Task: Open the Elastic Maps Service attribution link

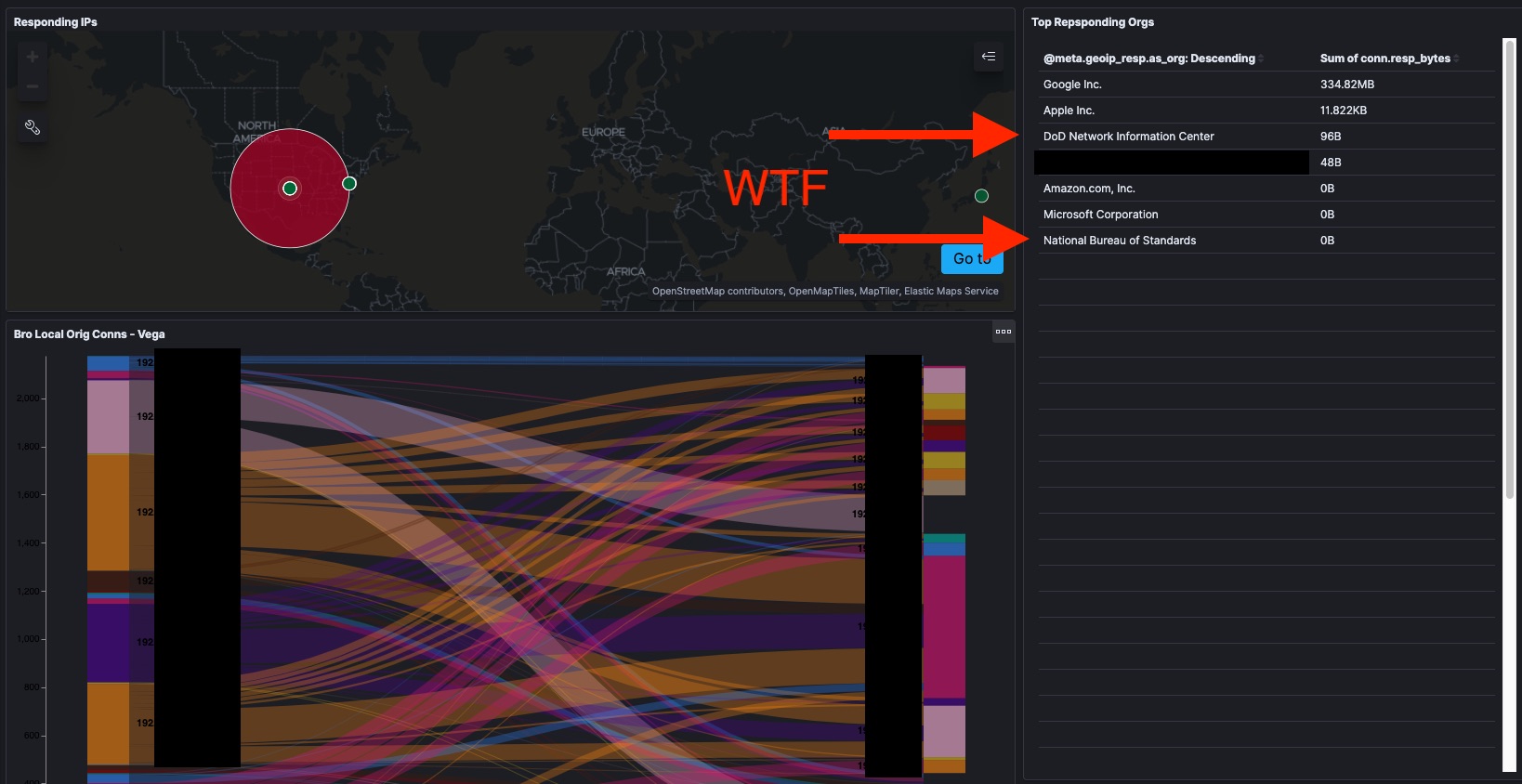Action: 951,291
